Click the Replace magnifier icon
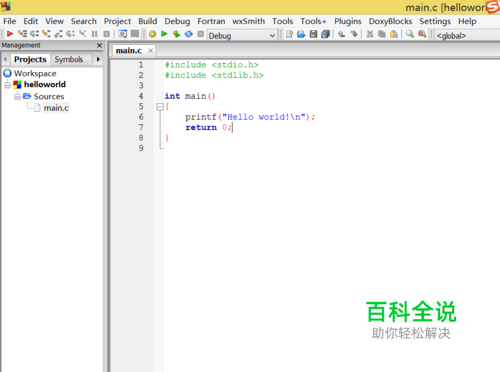This screenshot has width=500, height=372. pos(422,34)
